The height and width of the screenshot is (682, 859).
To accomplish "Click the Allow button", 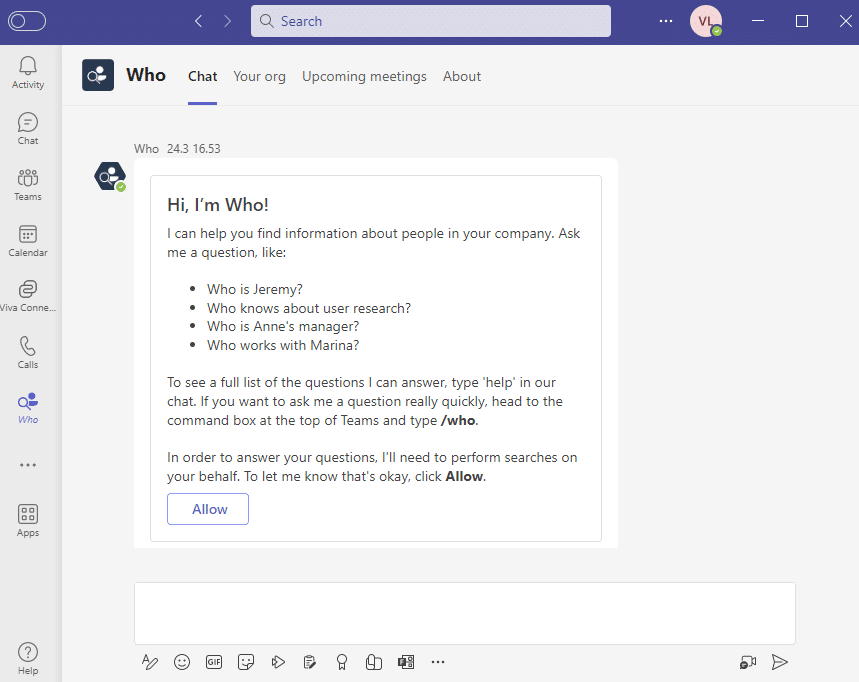I will (x=208, y=509).
